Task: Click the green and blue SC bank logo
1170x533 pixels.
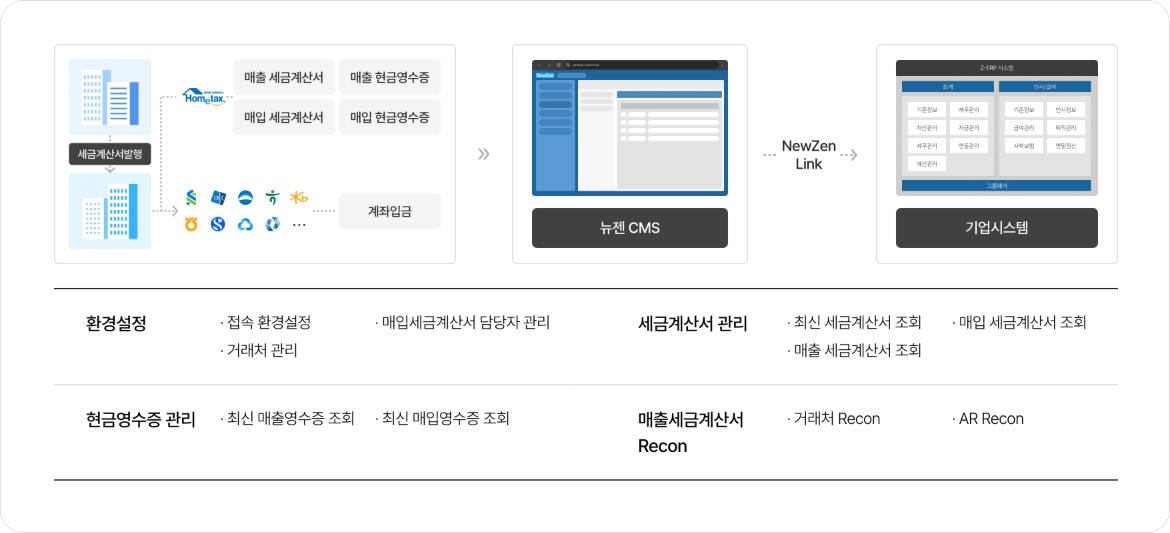Action: tap(191, 197)
